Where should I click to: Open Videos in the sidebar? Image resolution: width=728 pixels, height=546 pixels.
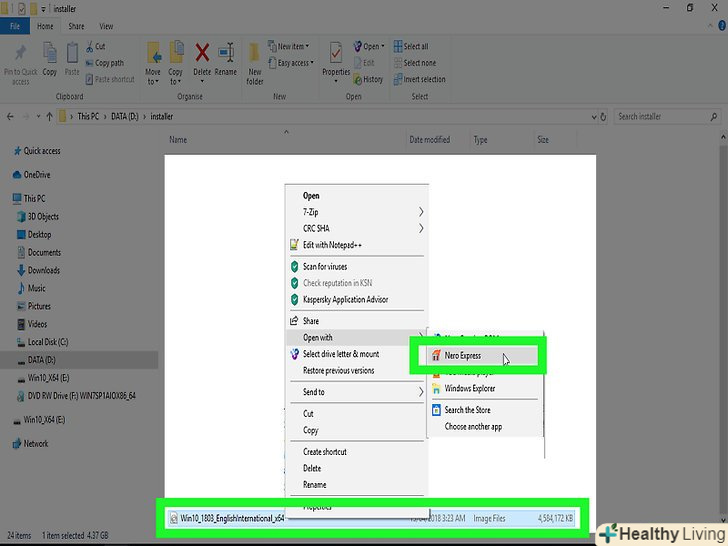point(32,324)
